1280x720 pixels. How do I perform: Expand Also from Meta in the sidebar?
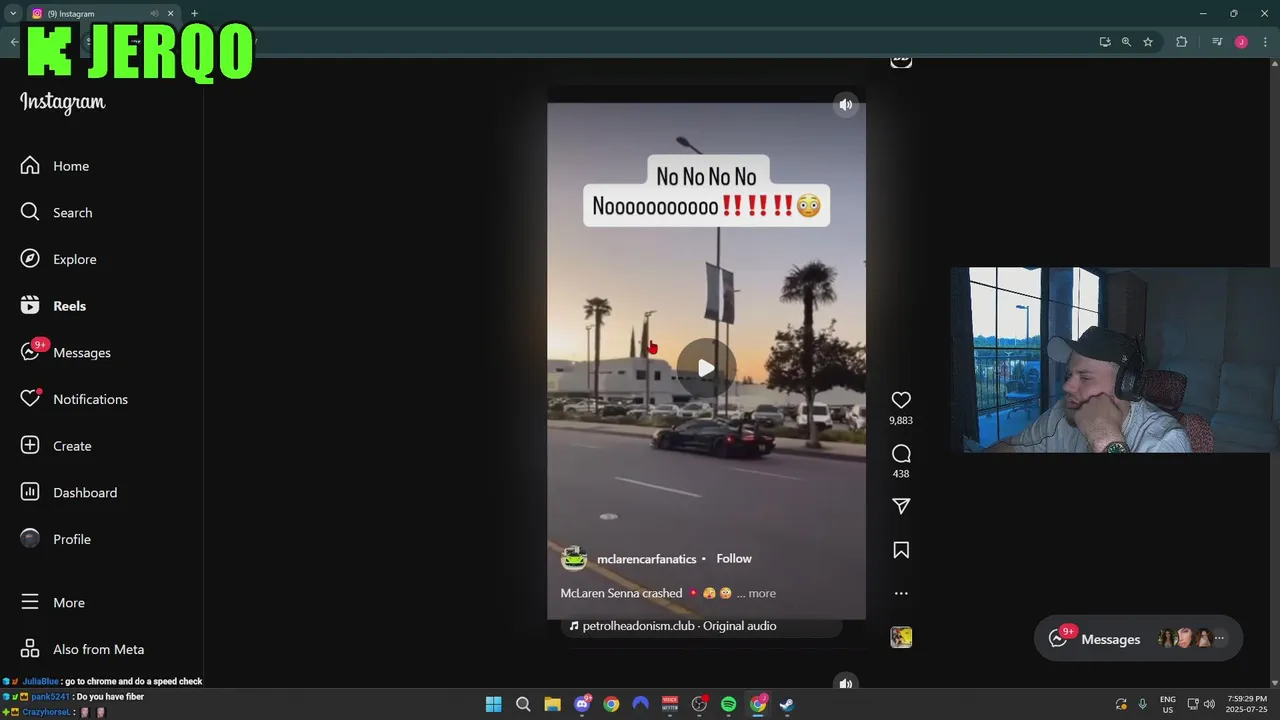tap(82, 649)
